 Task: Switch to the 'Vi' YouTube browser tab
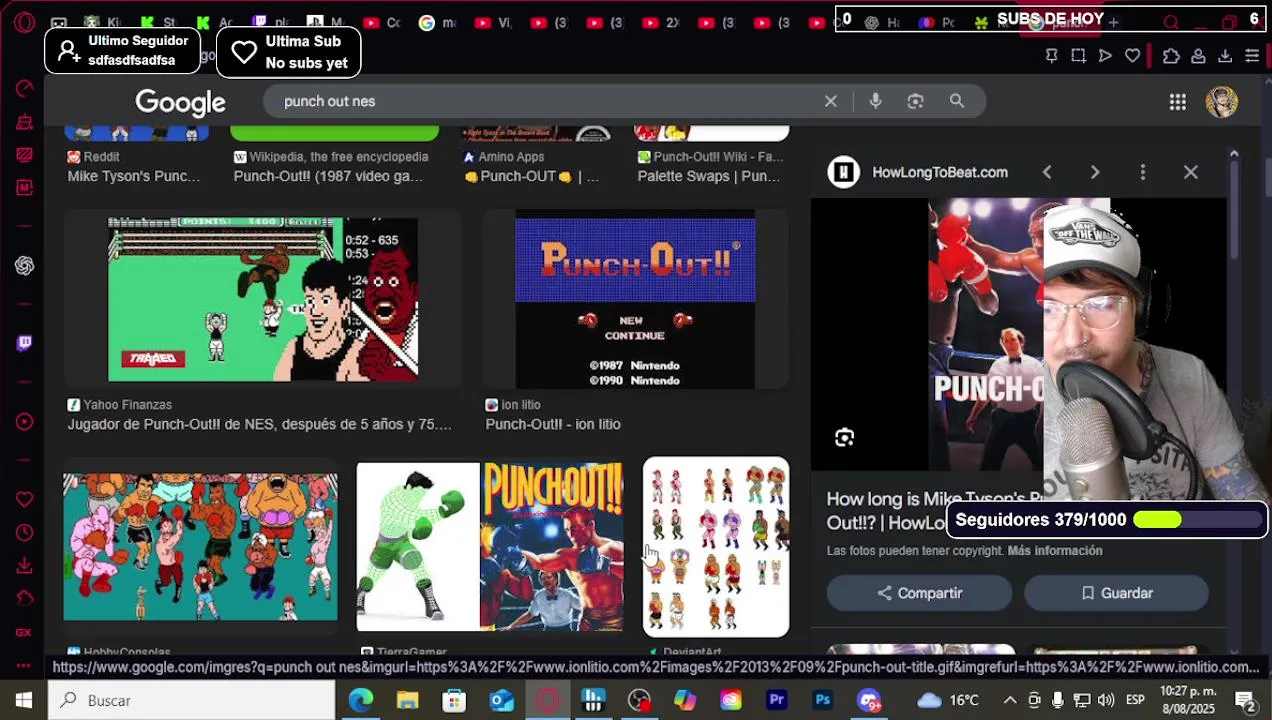pyautogui.click(x=493, y=22)
